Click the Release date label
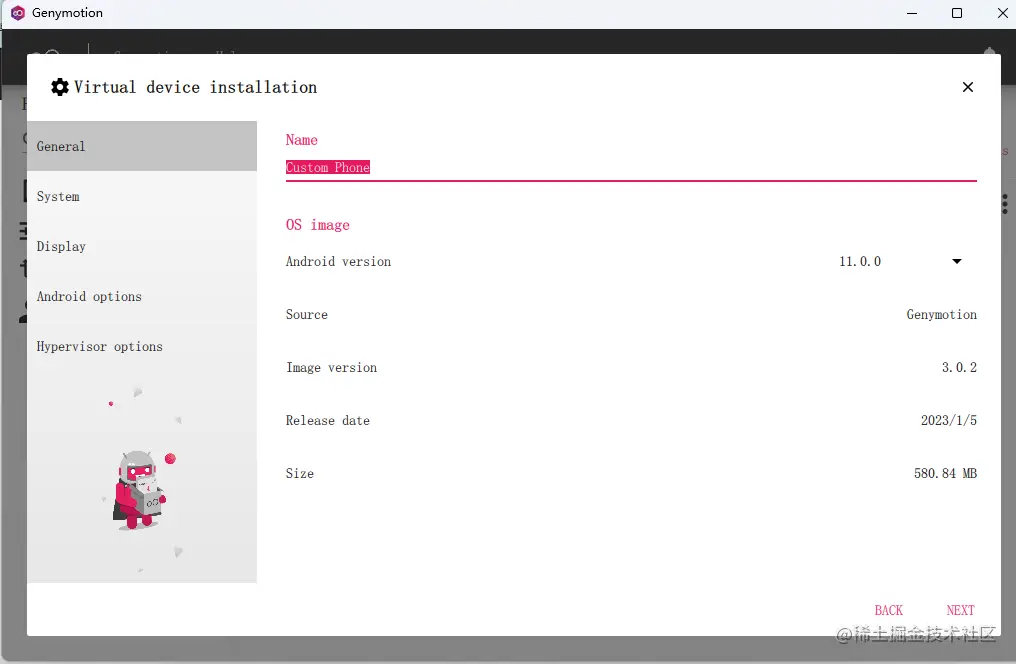Screen dimensions: 1016x664 point(328,420)
